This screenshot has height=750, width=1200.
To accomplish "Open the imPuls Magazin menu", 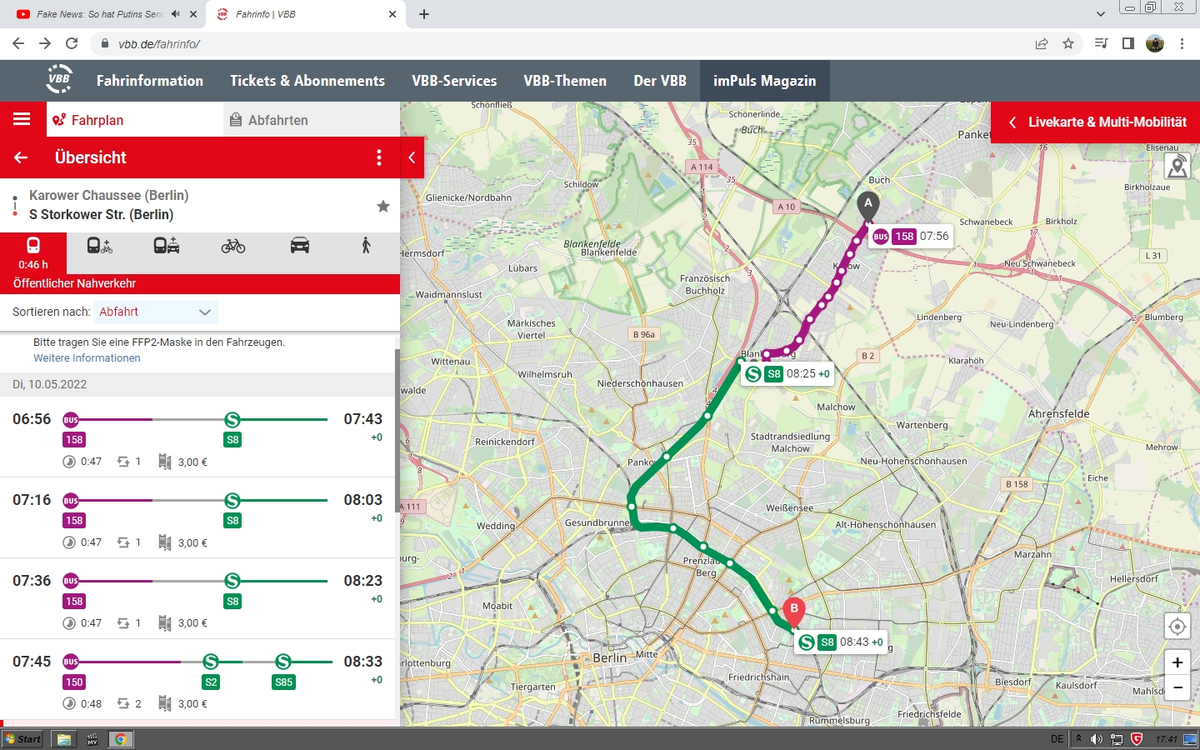I will click(x=765, y=81).
